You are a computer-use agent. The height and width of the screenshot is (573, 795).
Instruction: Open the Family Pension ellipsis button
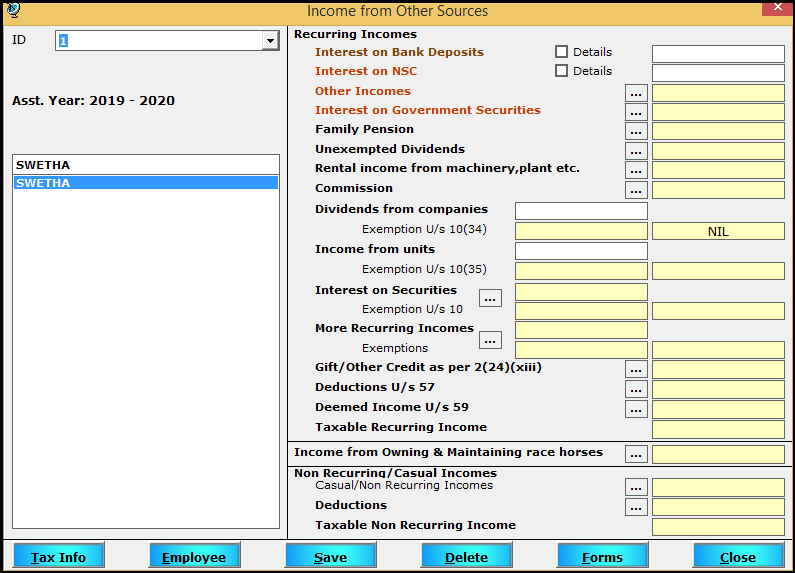[636, 131]
